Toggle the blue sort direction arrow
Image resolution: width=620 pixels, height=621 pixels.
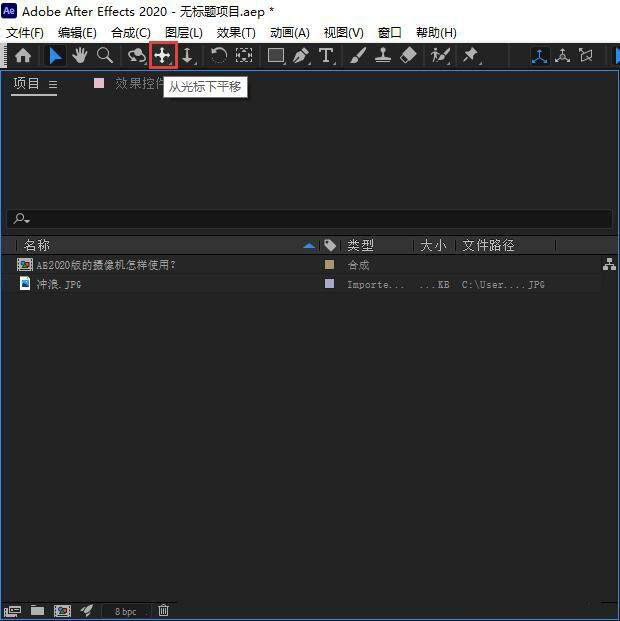point(309,246)
